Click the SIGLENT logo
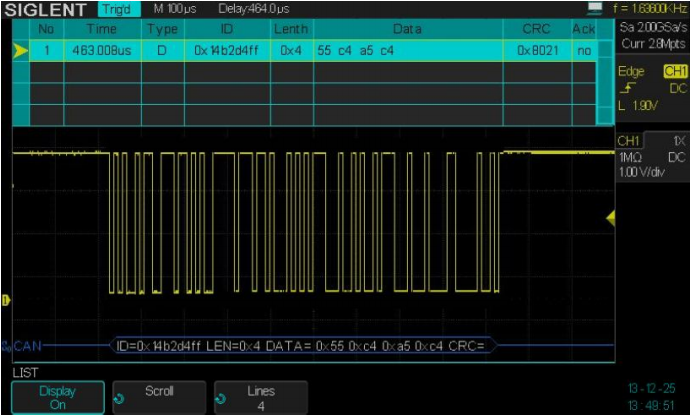Viewport: 691px width, 415px height. 45,10
